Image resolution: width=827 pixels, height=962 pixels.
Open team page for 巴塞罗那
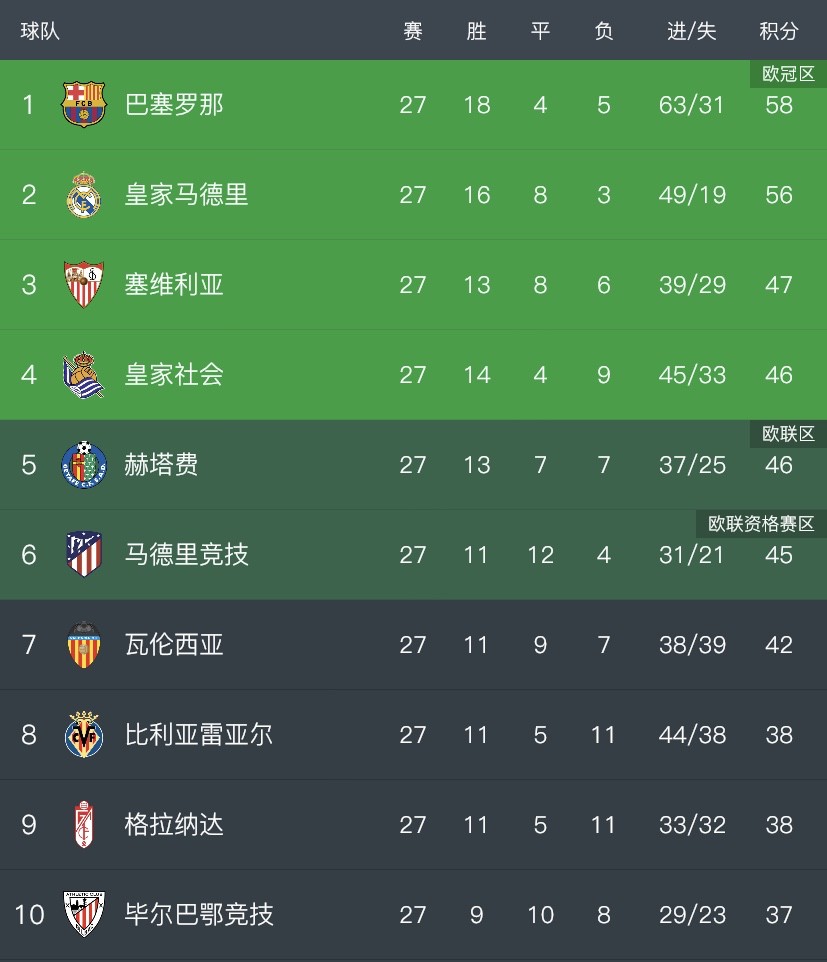point(174,104)
